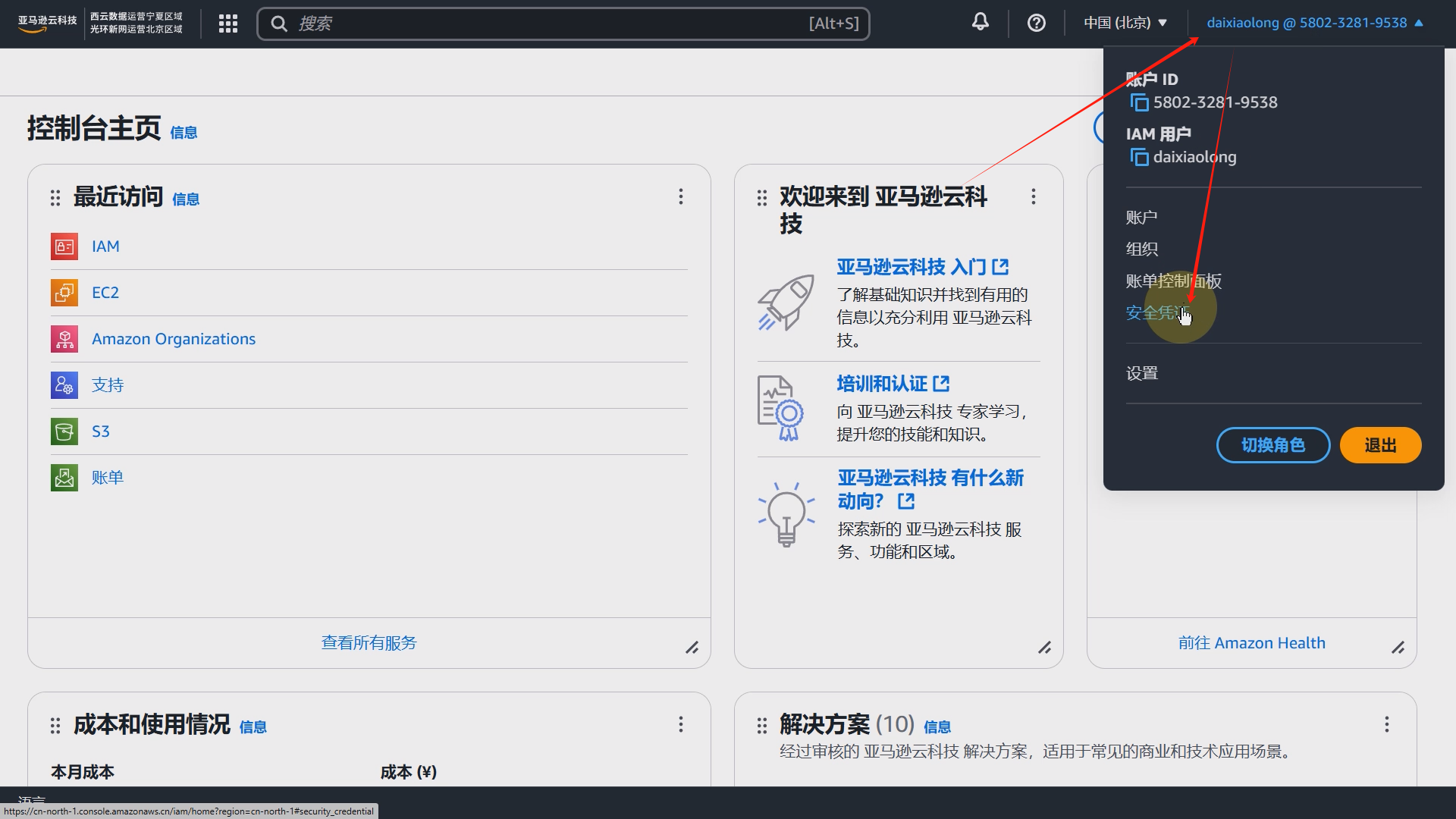
Task: Open 成本和使用情况 widget three-dot menu
Action: coord(681,725)
